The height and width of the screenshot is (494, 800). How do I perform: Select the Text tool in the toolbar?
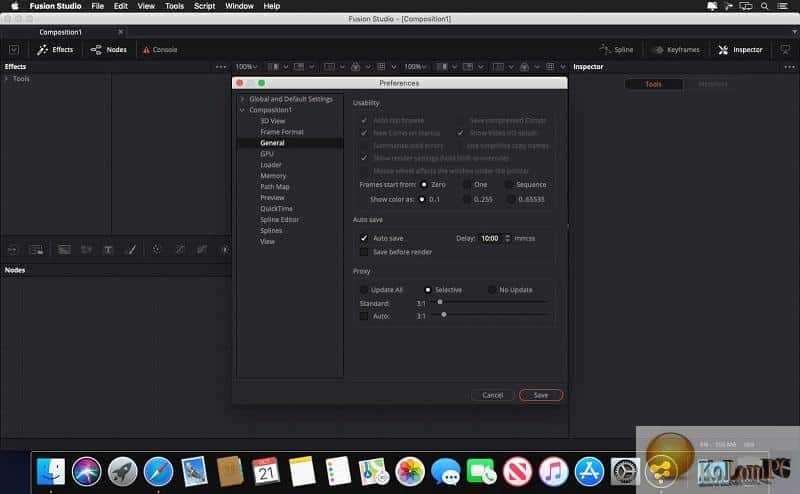[108, 250]
